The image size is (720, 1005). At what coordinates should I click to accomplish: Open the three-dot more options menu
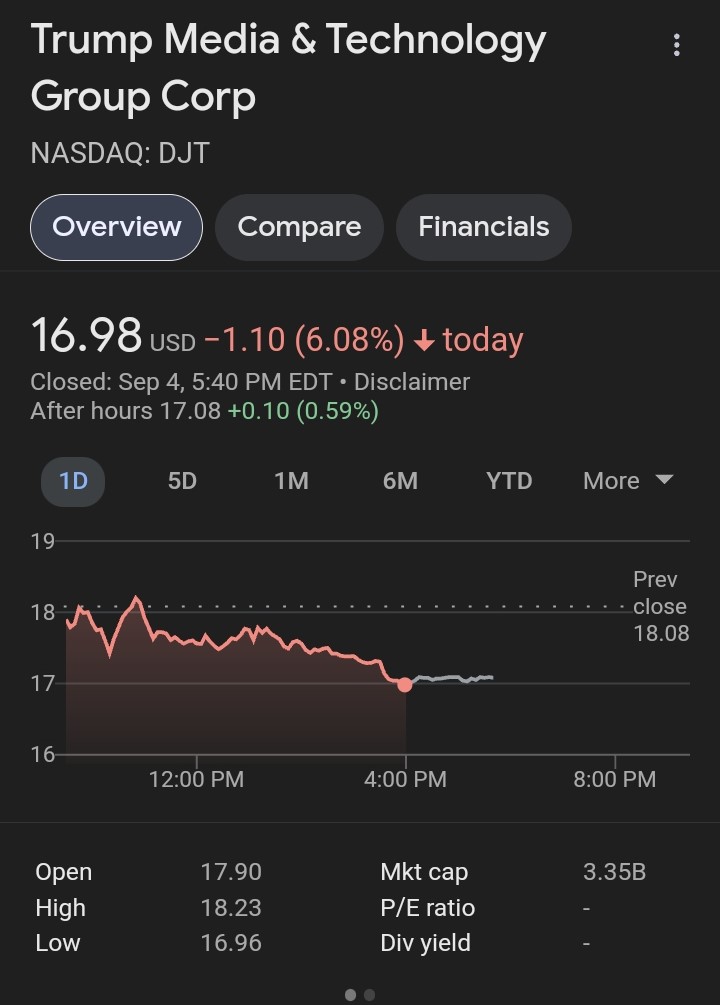coord(676,45)
